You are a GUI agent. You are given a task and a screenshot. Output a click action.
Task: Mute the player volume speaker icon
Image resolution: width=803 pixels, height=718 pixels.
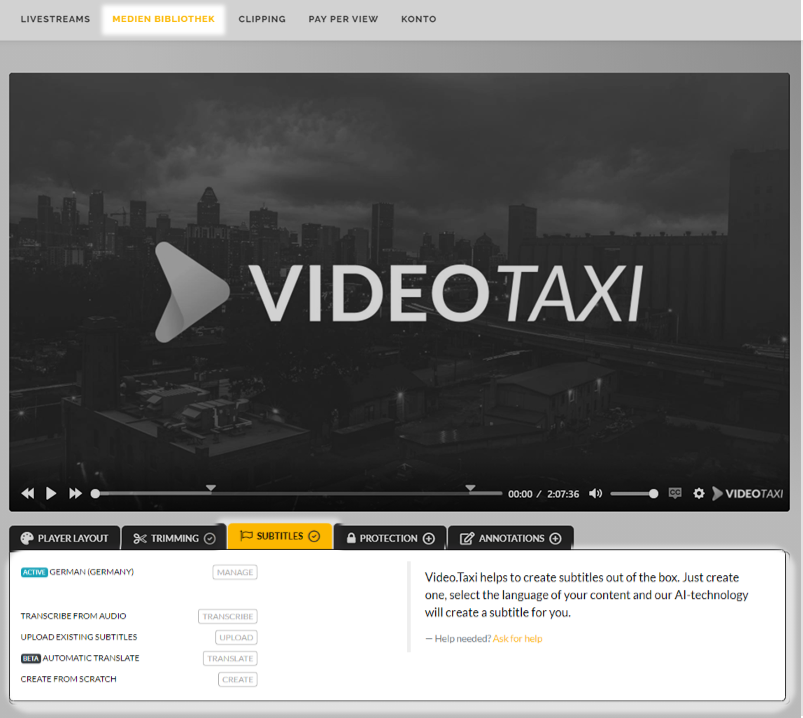(x=595, y=493)
